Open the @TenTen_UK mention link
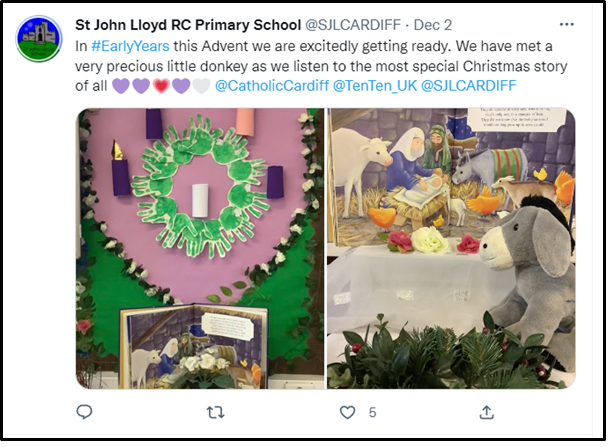Screen dimensions: 611x447 [375, 85]
